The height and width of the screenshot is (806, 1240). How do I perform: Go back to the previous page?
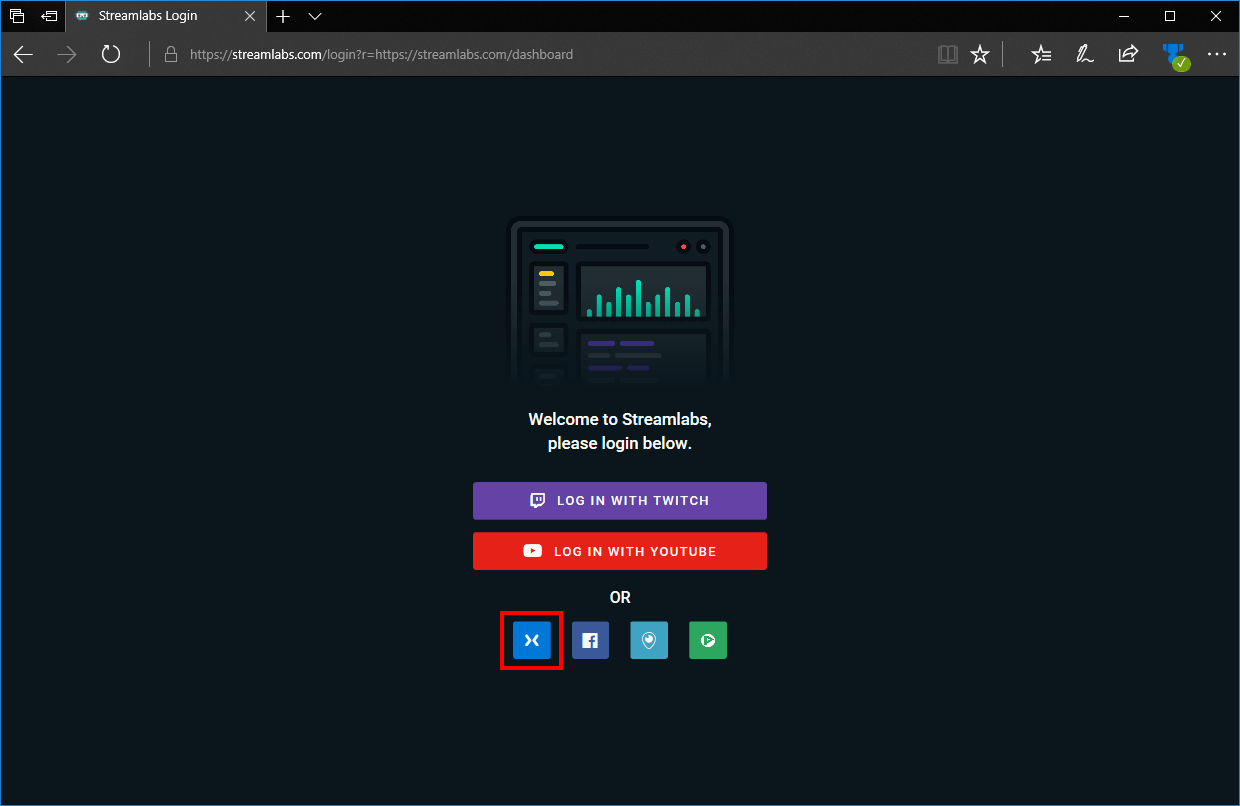point(23,54)
